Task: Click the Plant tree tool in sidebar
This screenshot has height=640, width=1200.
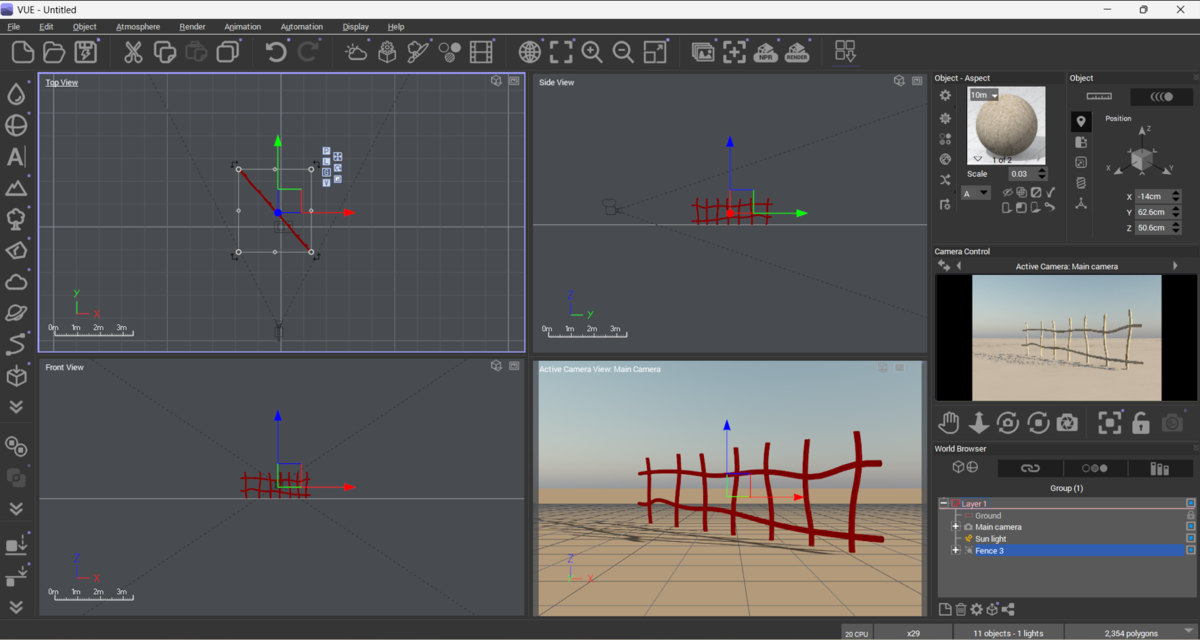Action: point(16,219)
